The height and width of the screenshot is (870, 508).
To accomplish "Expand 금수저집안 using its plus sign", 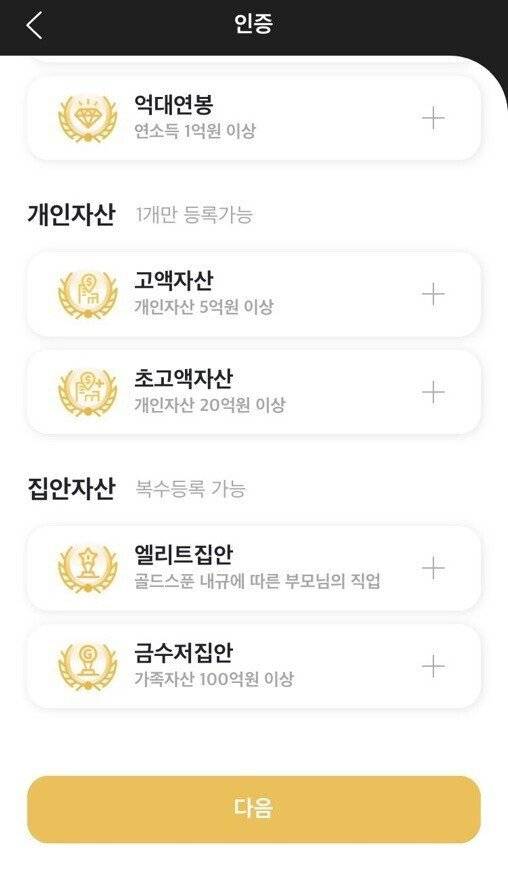I will pos(433,666).
